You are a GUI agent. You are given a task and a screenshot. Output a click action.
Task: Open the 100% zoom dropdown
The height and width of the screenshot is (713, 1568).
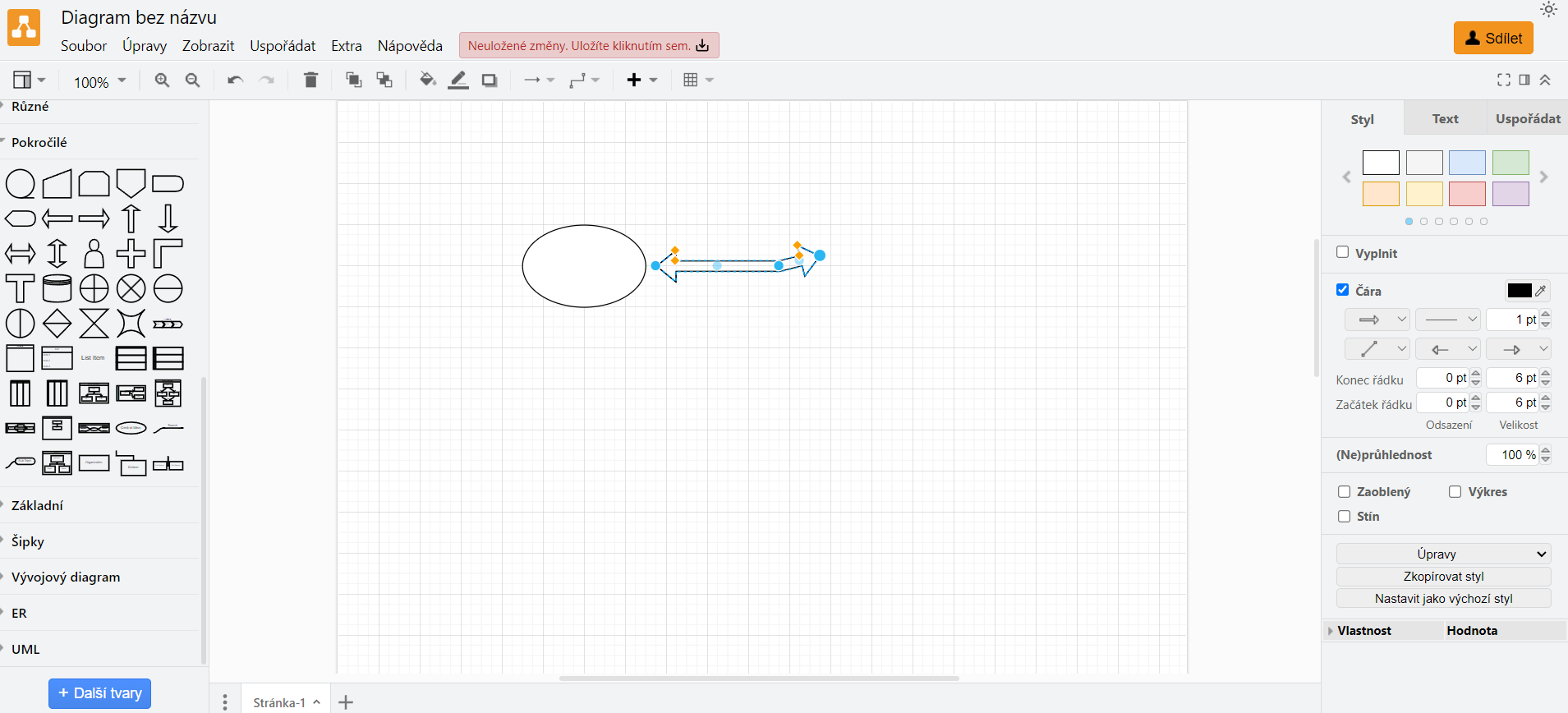point(99,81)
